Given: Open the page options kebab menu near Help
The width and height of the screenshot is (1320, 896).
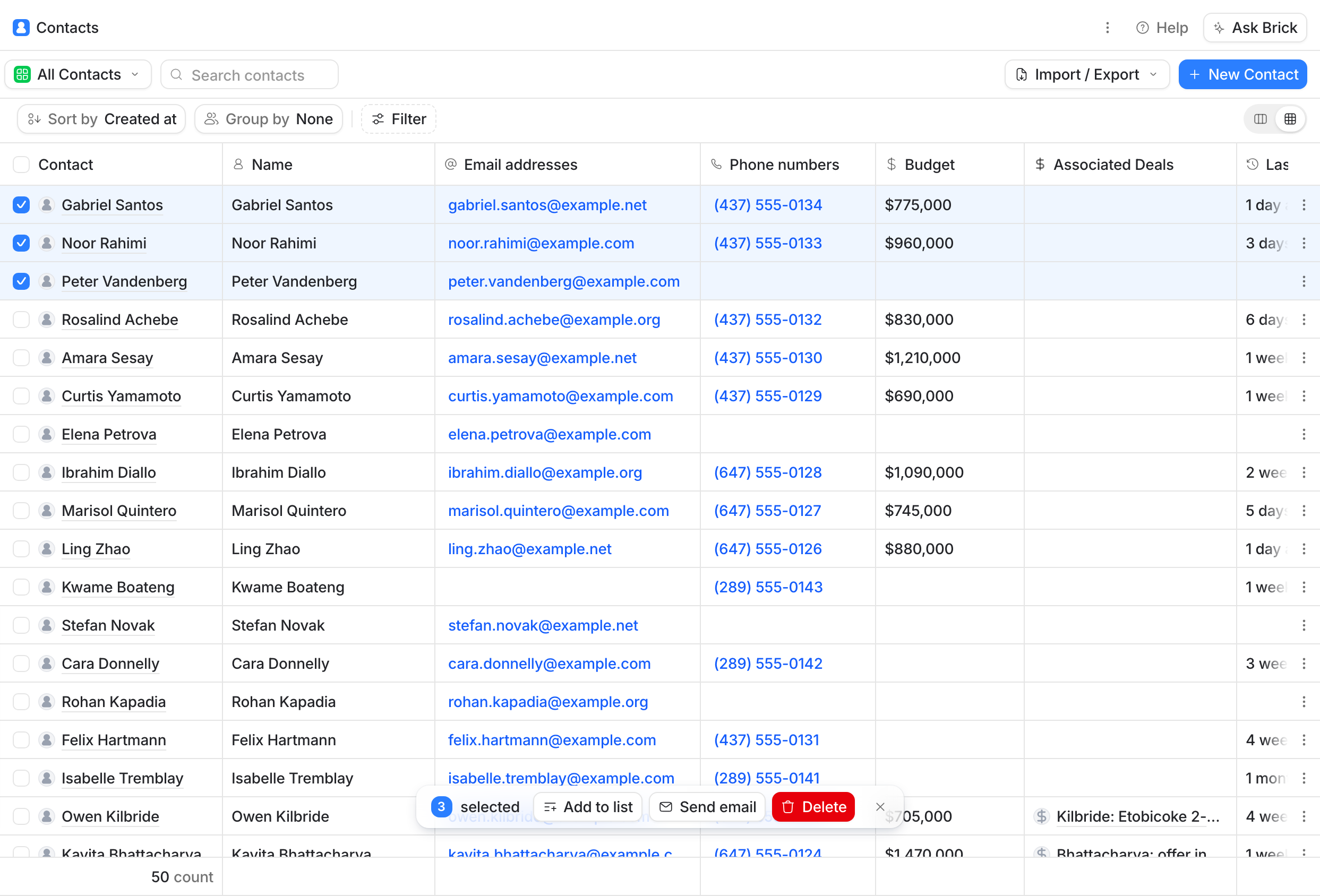Looking at the screenshot, I should tap(1107, 27).
